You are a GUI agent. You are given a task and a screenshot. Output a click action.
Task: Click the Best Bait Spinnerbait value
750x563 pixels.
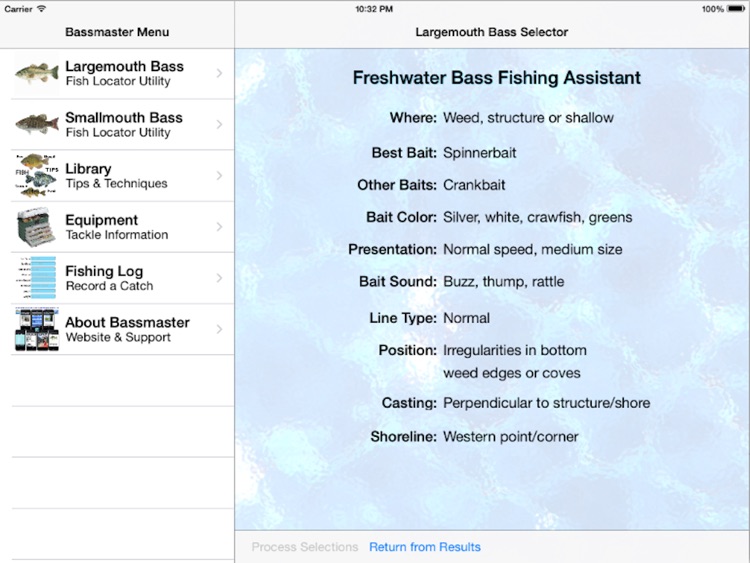click(x=480, y=153)
